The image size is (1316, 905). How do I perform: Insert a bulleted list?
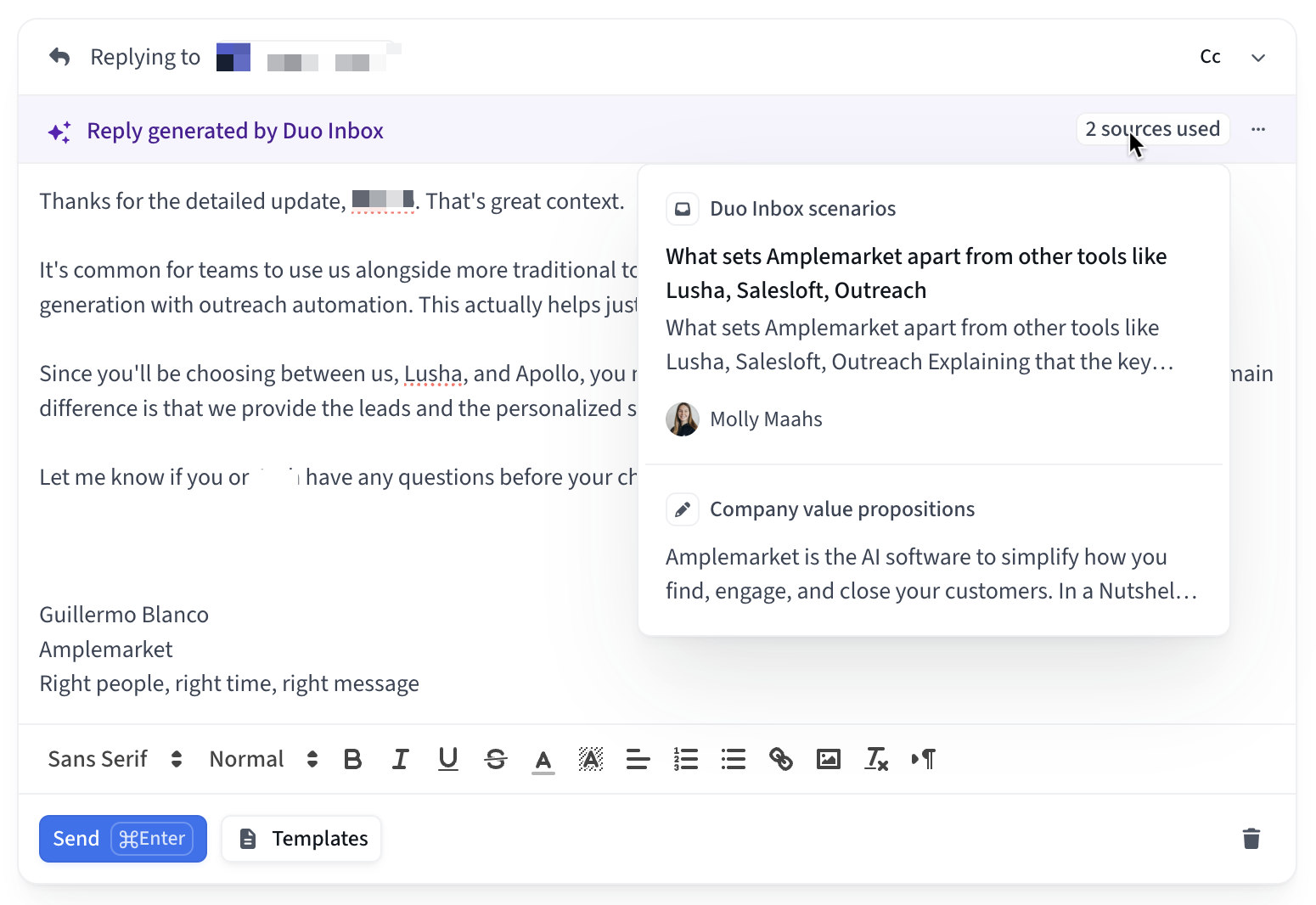coord(734,759)
